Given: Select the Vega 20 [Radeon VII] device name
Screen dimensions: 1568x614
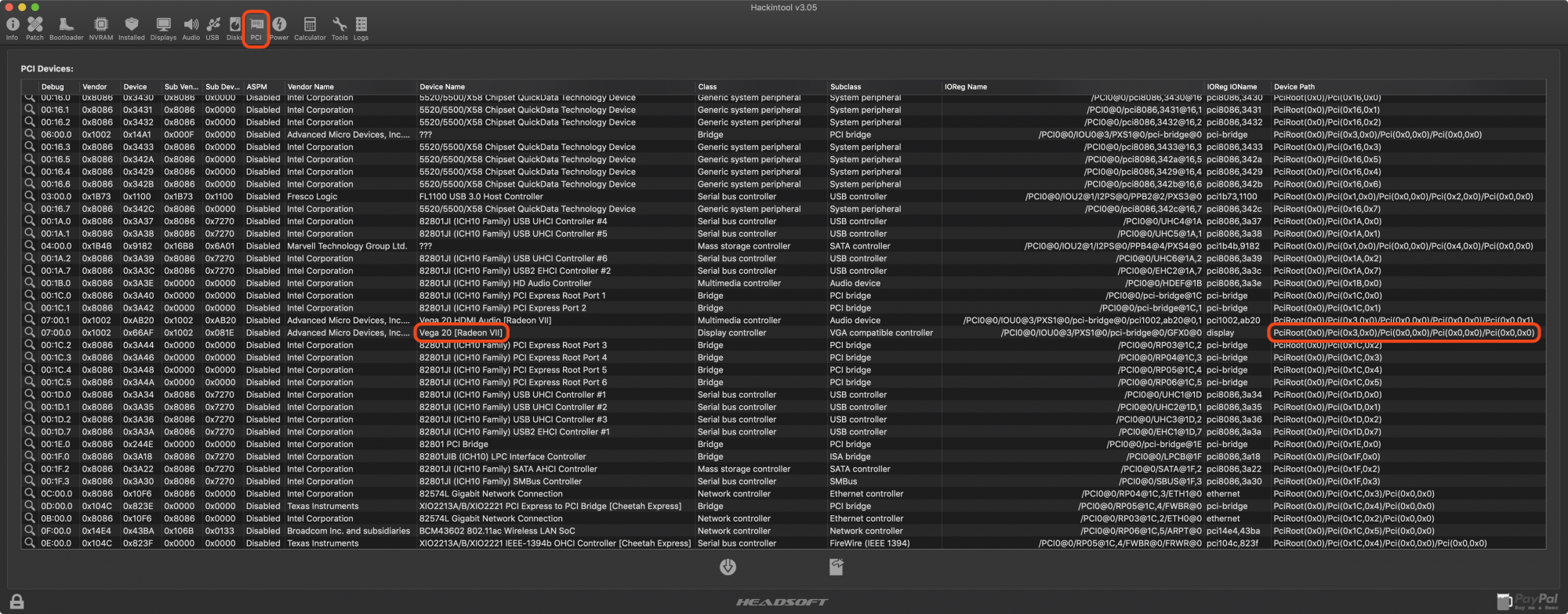Looking at the screenshot, I should [x=461, y=332].
